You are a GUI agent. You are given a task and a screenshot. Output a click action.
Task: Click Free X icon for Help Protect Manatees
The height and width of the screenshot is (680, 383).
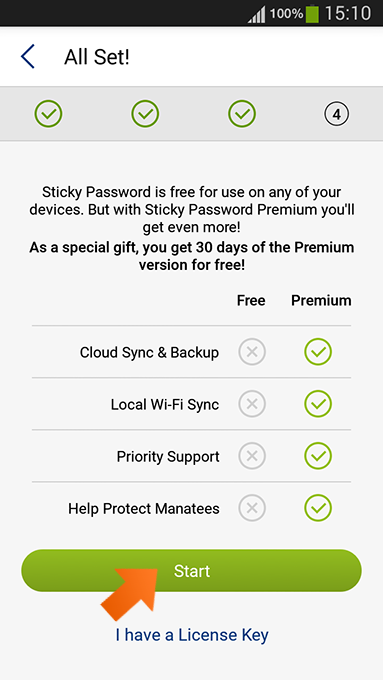[x=252, y=508]
